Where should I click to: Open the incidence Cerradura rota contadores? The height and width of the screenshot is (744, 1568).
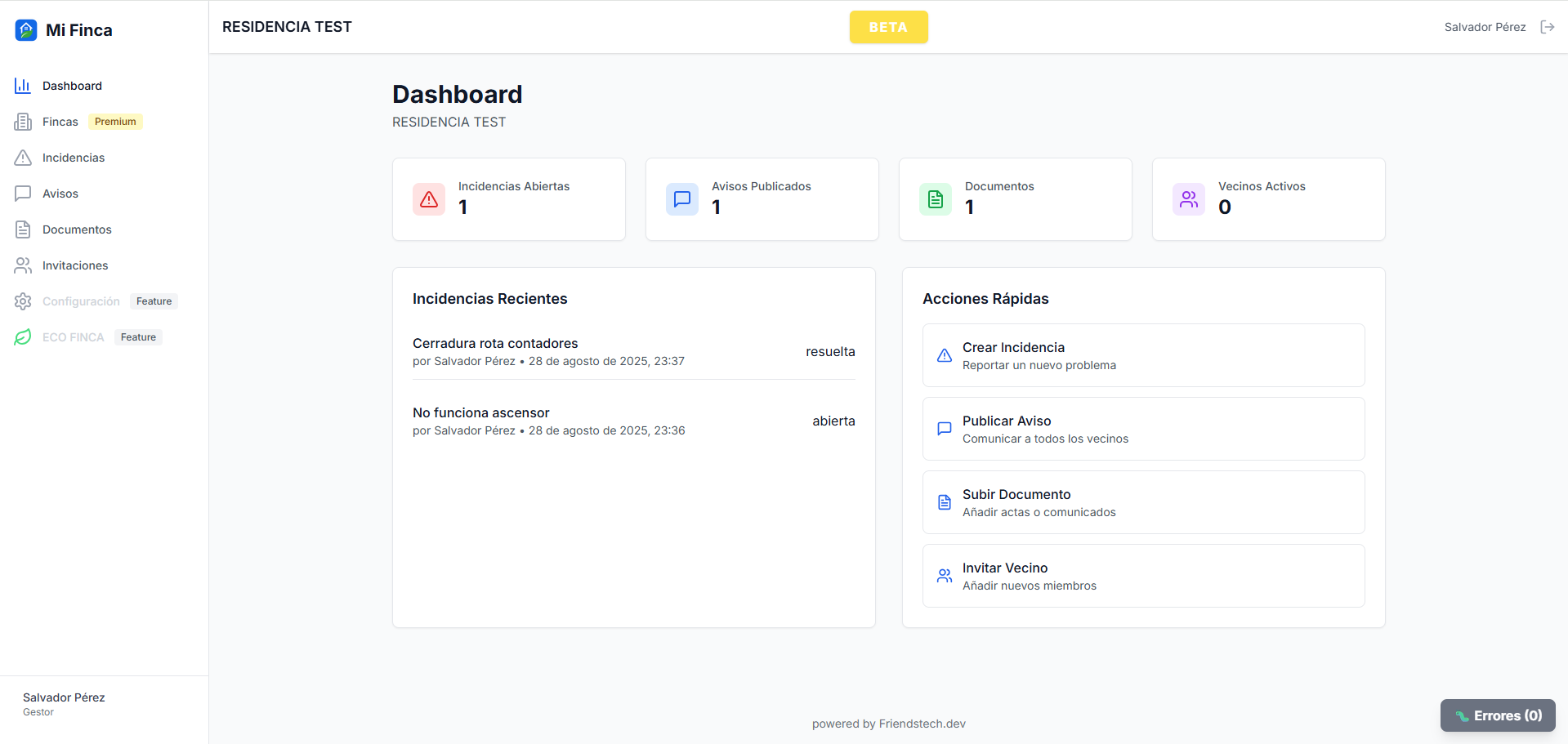point(494,343)
